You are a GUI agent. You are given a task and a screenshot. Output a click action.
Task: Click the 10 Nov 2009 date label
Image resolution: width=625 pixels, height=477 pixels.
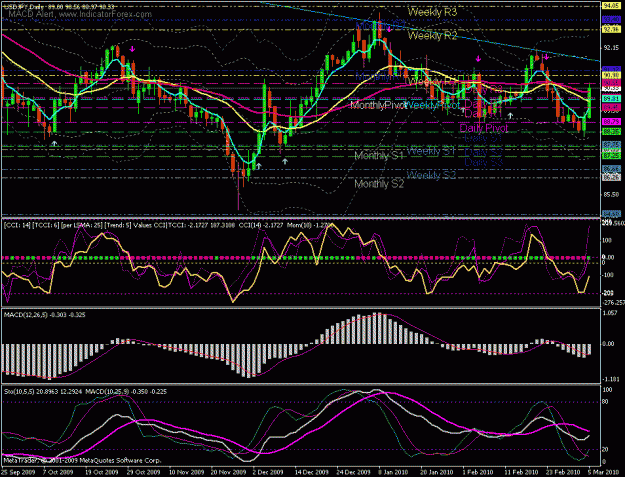[x=185, y=472]
